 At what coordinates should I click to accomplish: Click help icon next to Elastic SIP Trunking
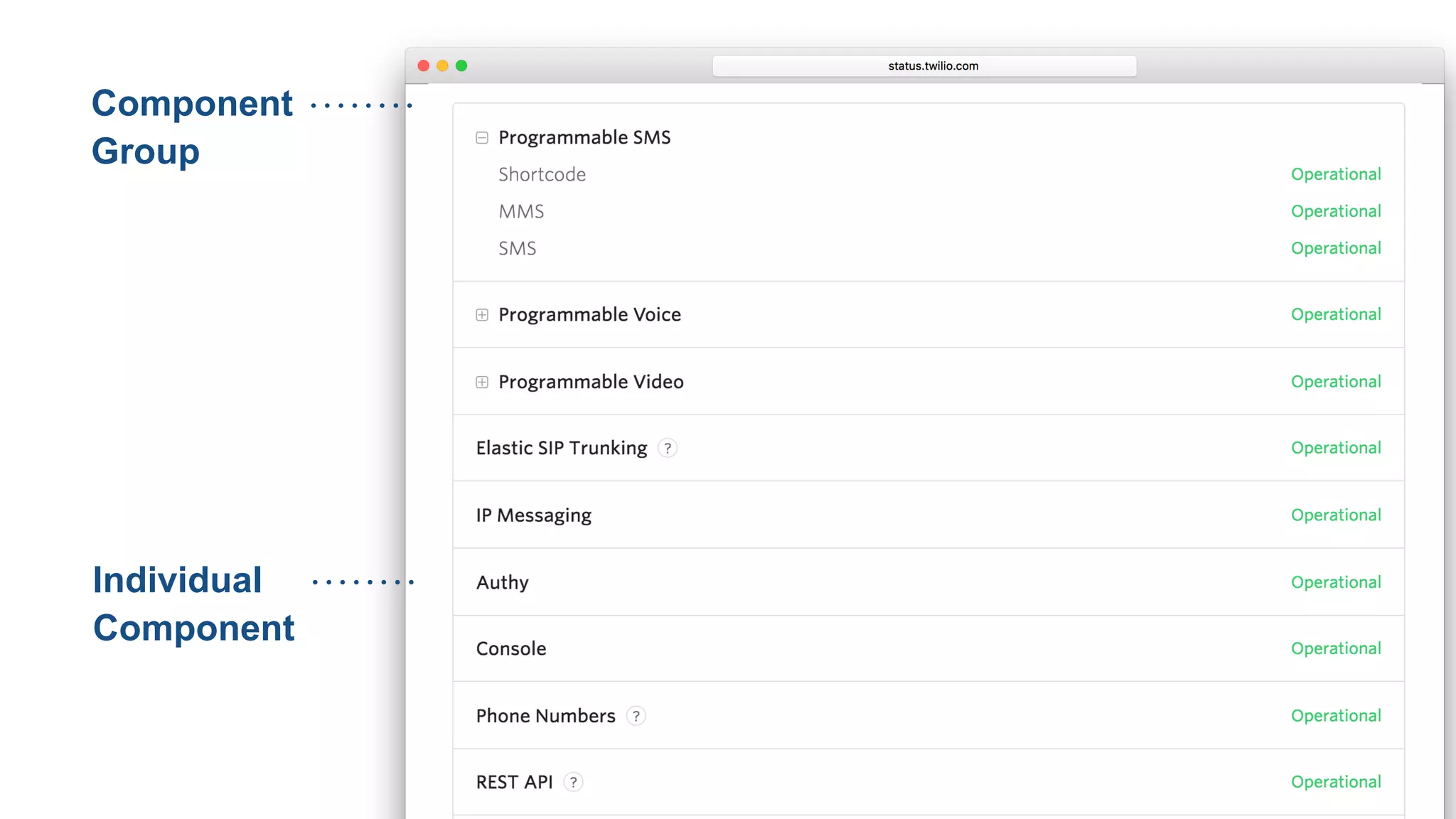(x=667, y=449)
